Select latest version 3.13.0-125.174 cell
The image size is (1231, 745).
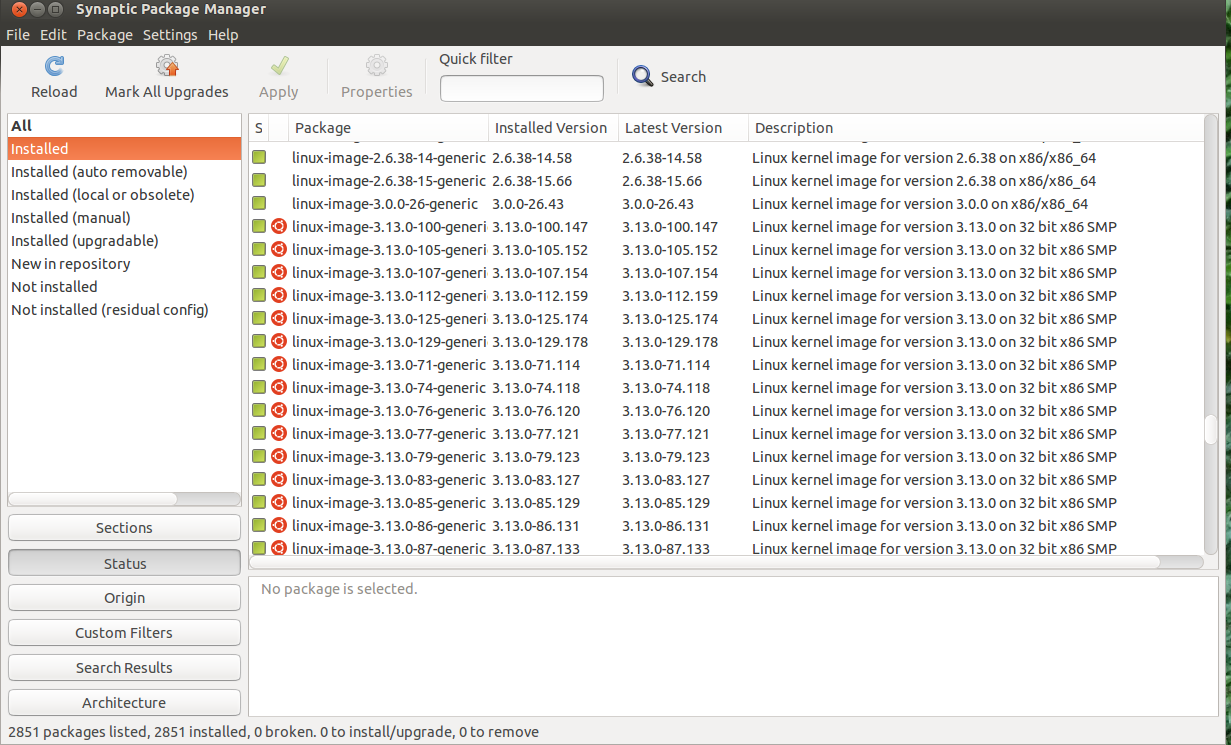click(x=670, y=319)
